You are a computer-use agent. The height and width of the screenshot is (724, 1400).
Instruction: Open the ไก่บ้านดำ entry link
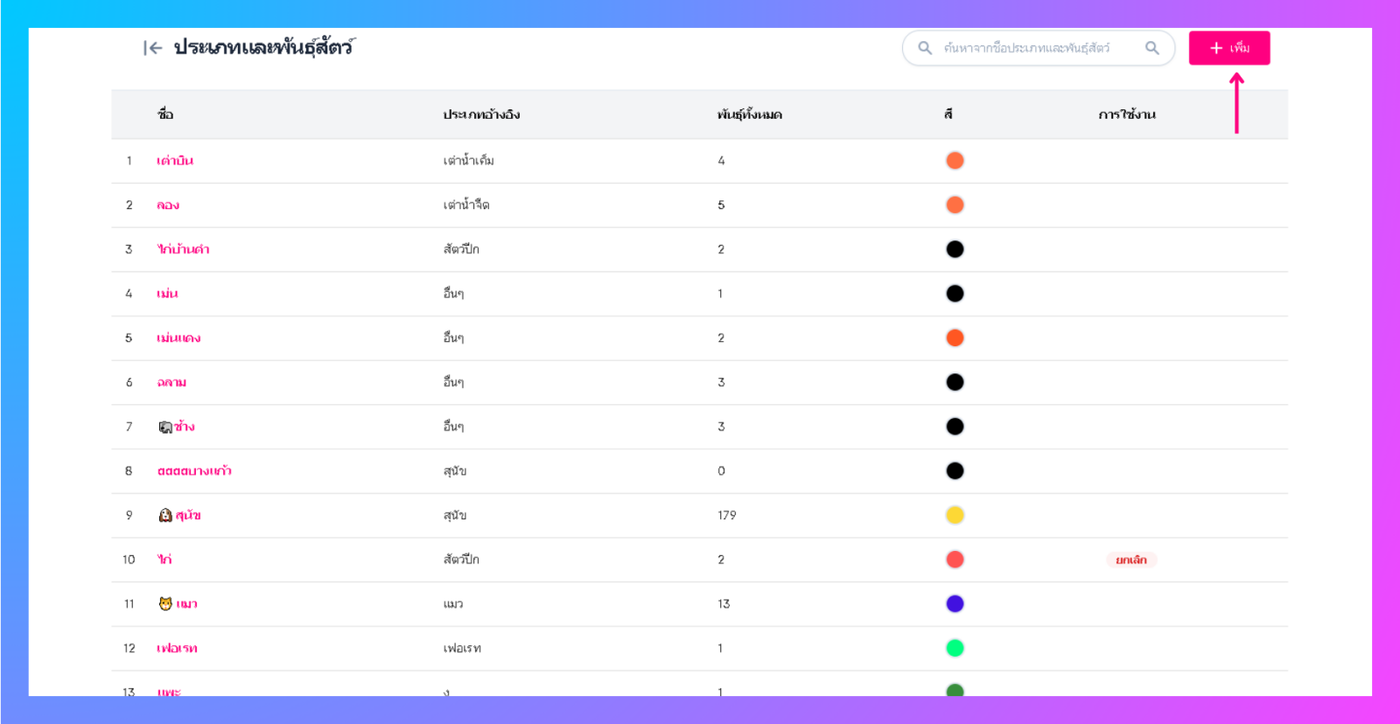click(183, 249)
